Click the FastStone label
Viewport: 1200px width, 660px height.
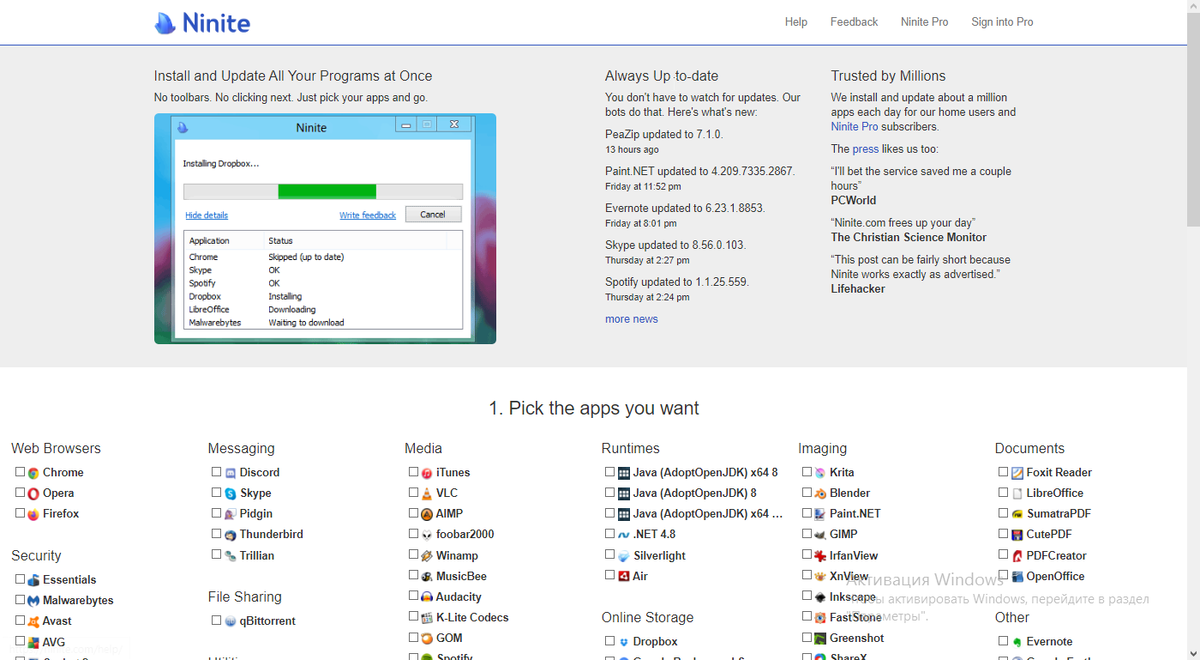[x=856, y=617]
